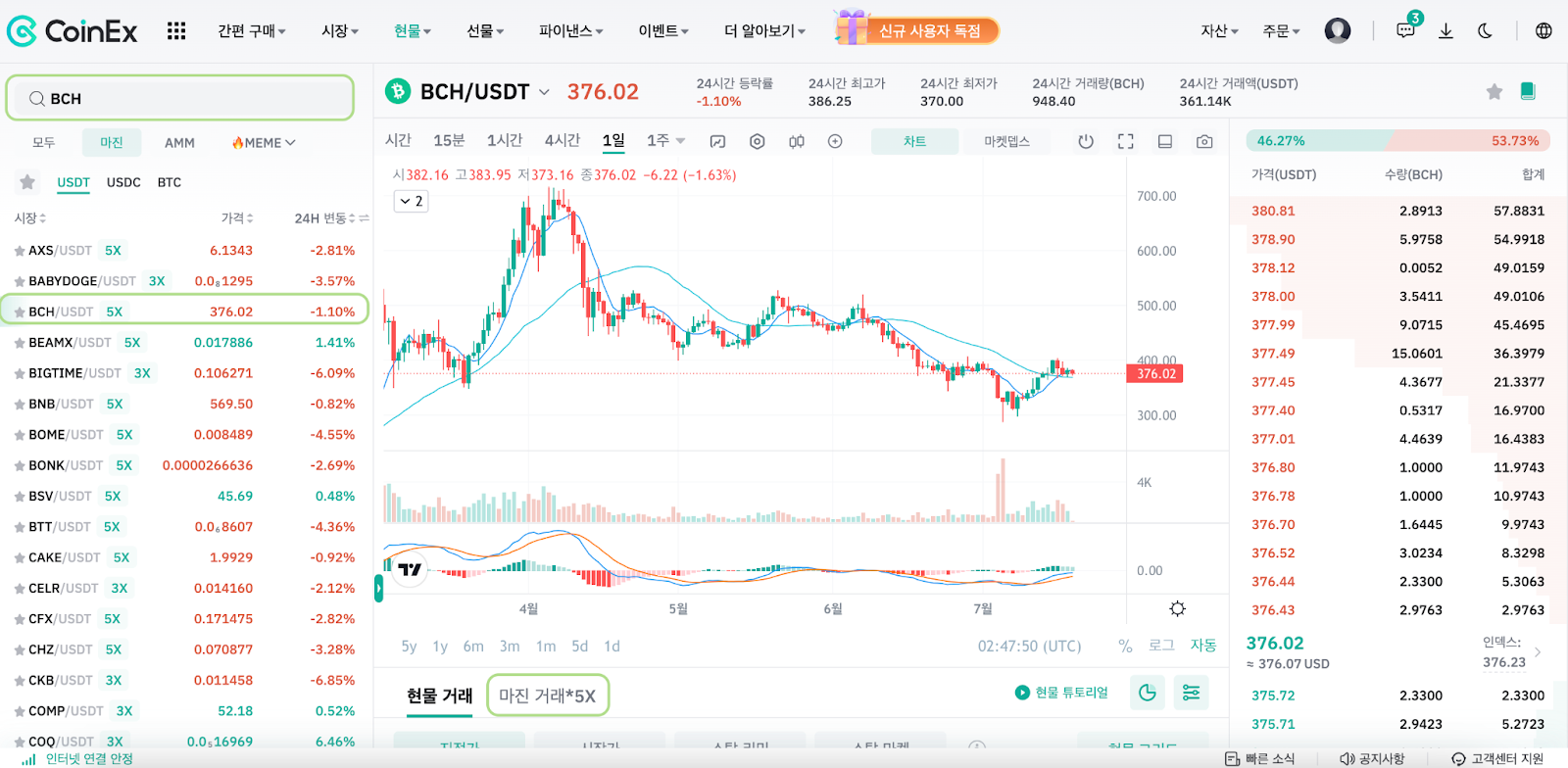Open the user profile avatar
The width and height of the screenshot is (1568, 768).
(x=1338, y=30)
